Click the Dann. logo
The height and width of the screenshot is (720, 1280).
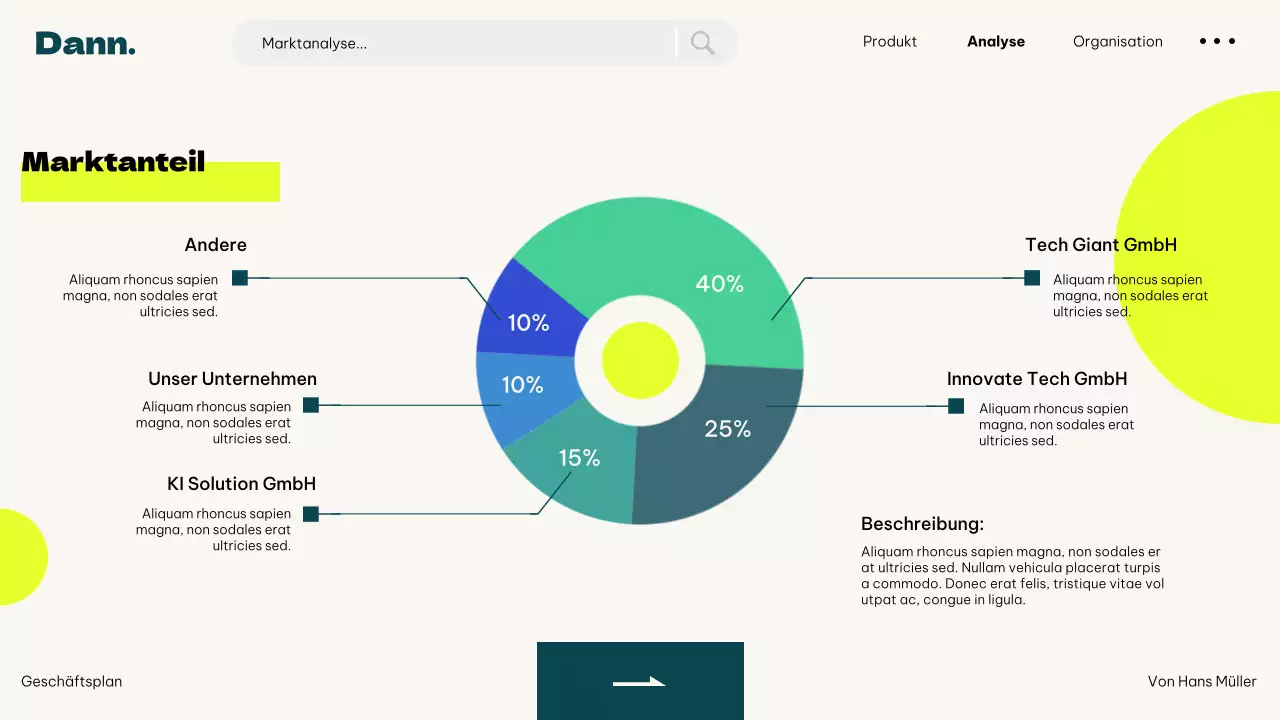click(x=85, y=43)
